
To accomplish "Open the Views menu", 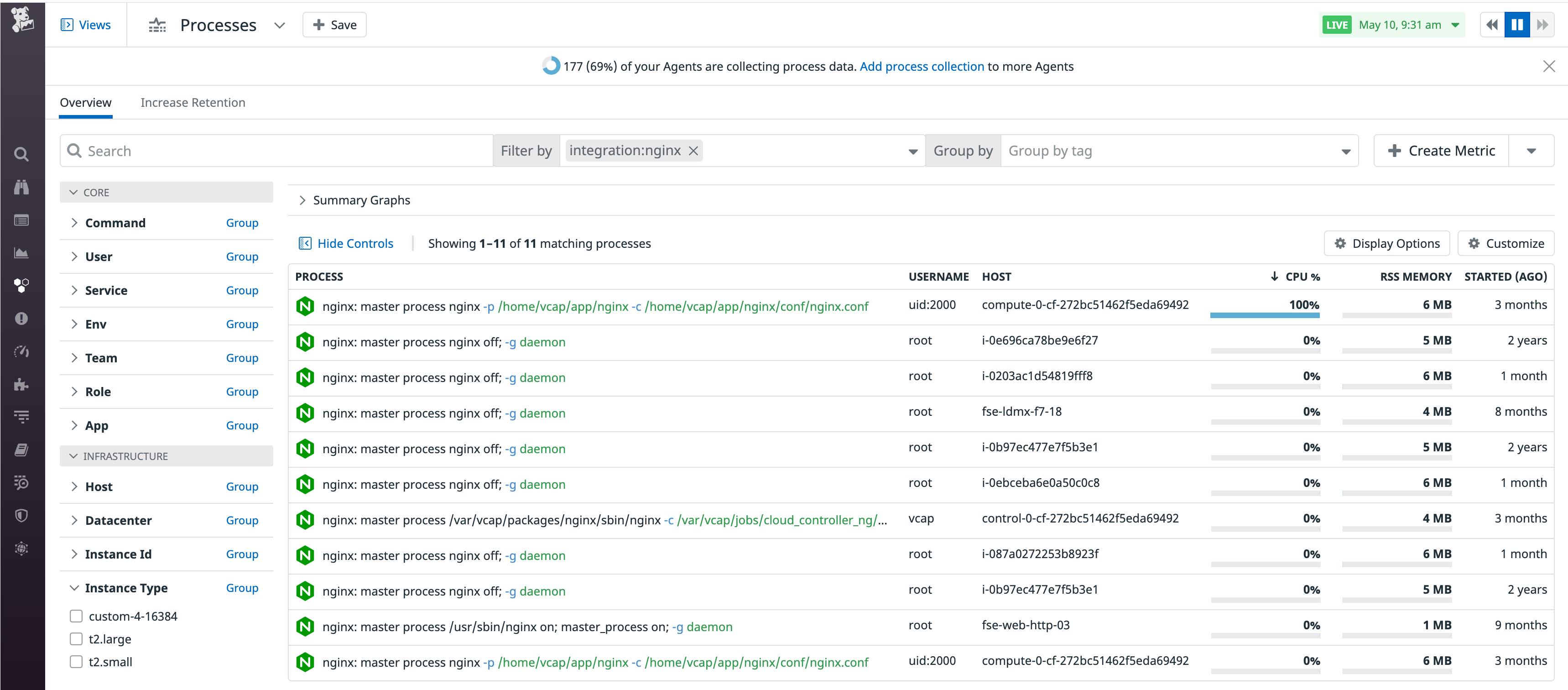I will point(85,24).
